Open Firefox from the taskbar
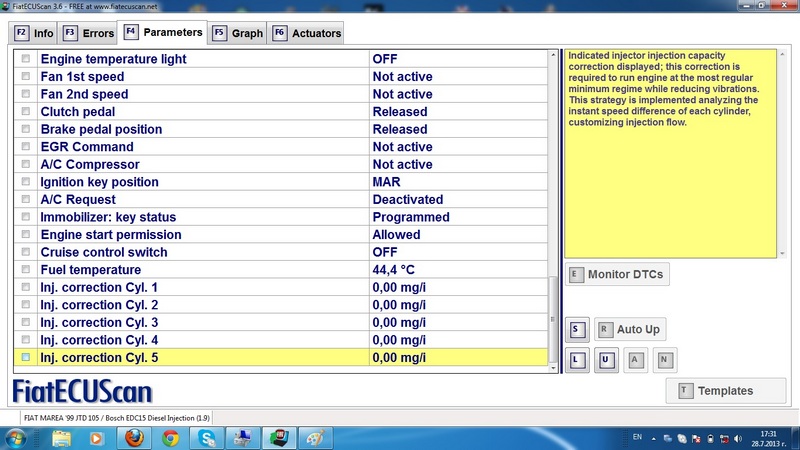The height and width of the screenshot is (450, 800). [x=133, y=438]
